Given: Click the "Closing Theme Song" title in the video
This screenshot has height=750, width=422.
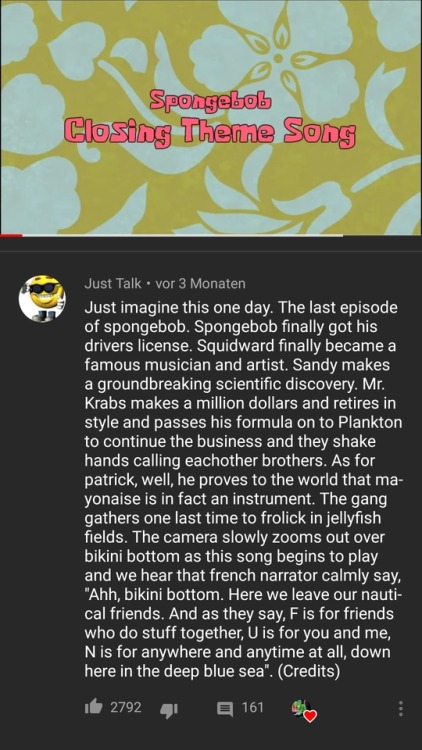Looking at the screenshot, I should point(211,132).
